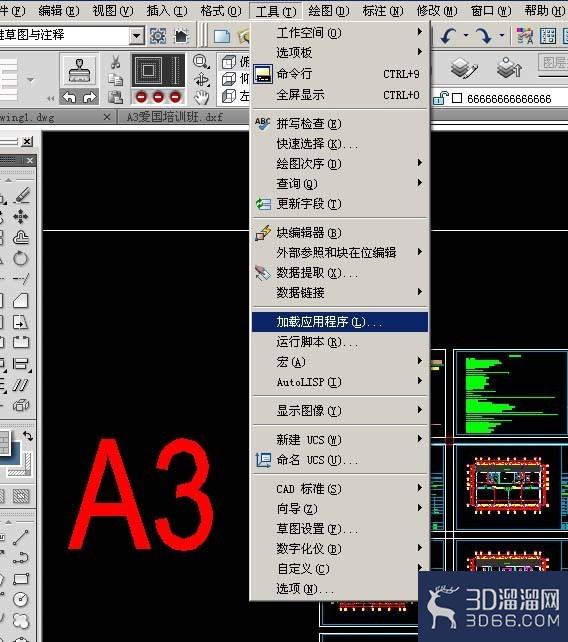
Task: Expand the AutoLISP(I) submenu
Action: point(340,382)
